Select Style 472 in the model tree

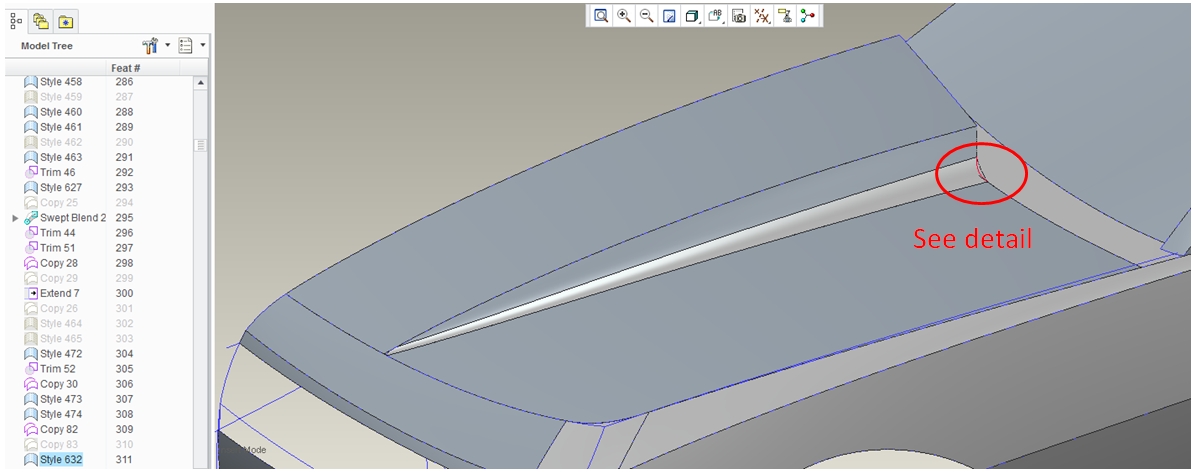tap(61, 353)
